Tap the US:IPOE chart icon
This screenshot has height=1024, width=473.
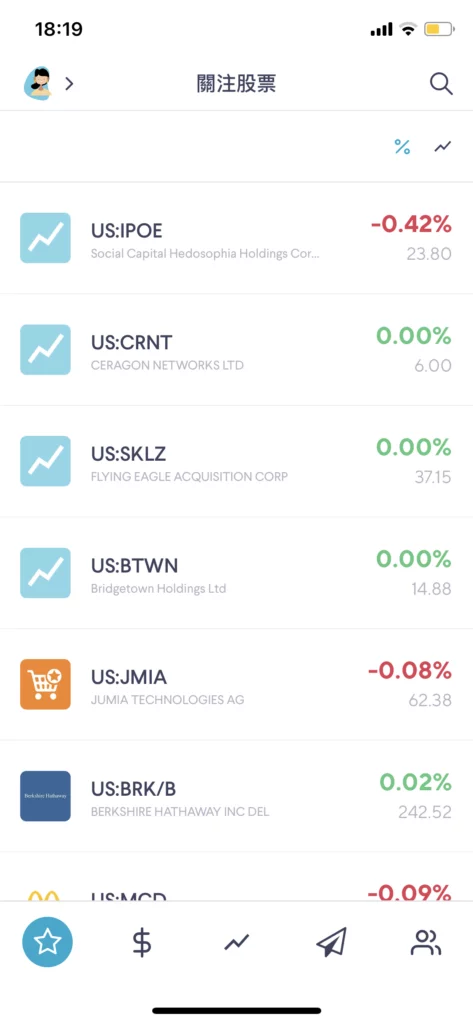tap(45, 238)
